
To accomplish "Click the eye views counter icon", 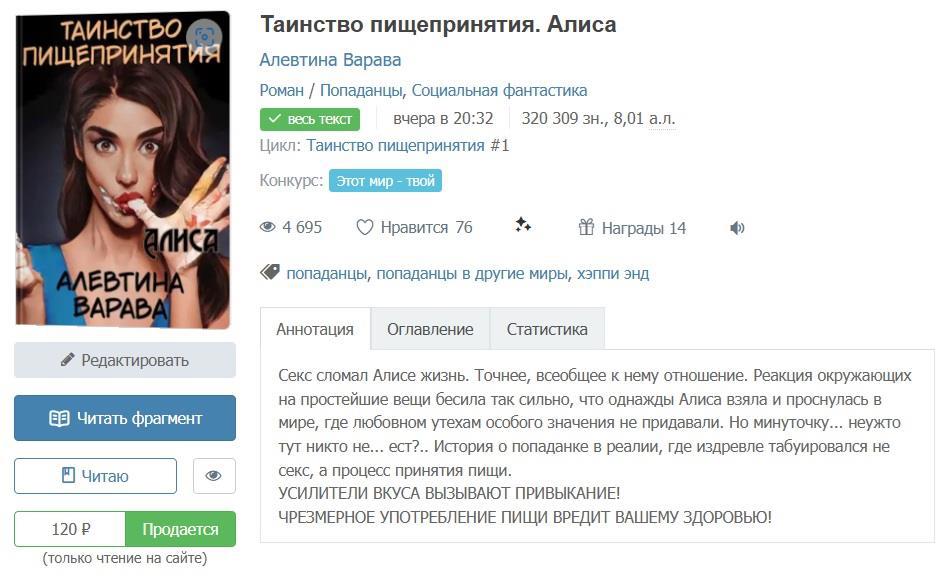I will tap(268, 227).
